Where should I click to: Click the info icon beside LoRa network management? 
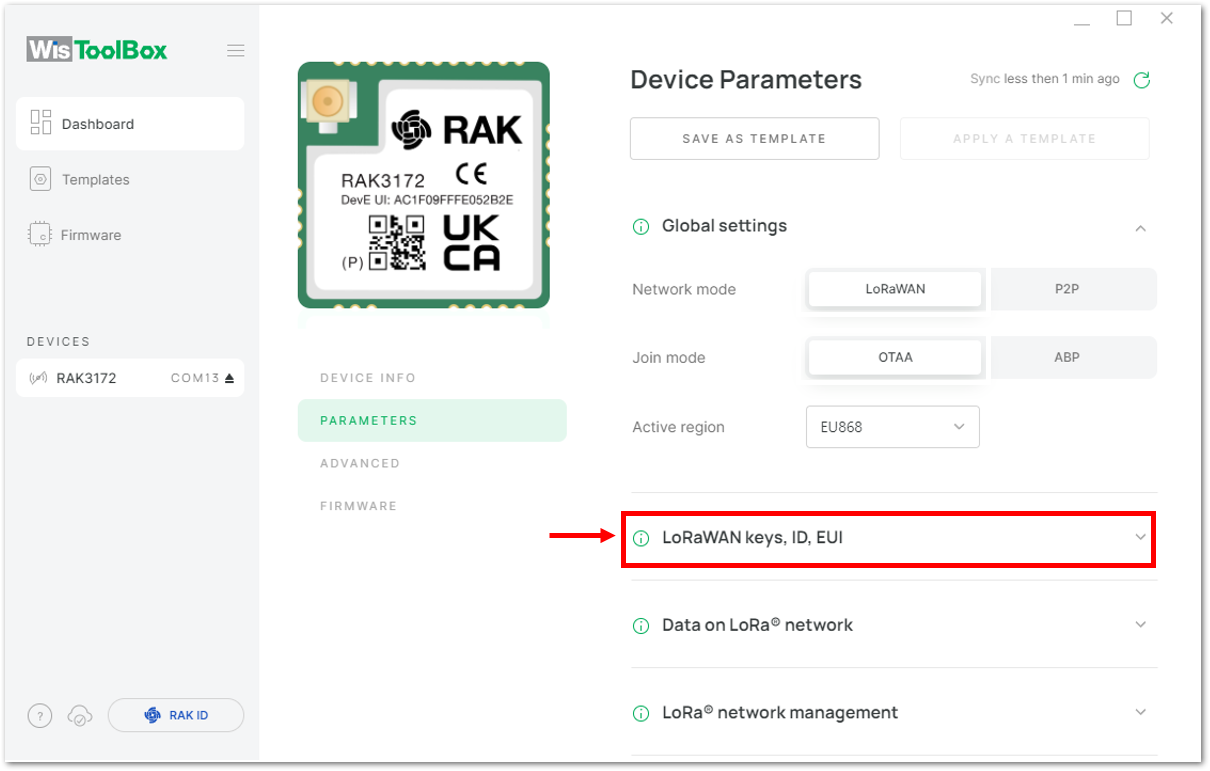[641, 714]
